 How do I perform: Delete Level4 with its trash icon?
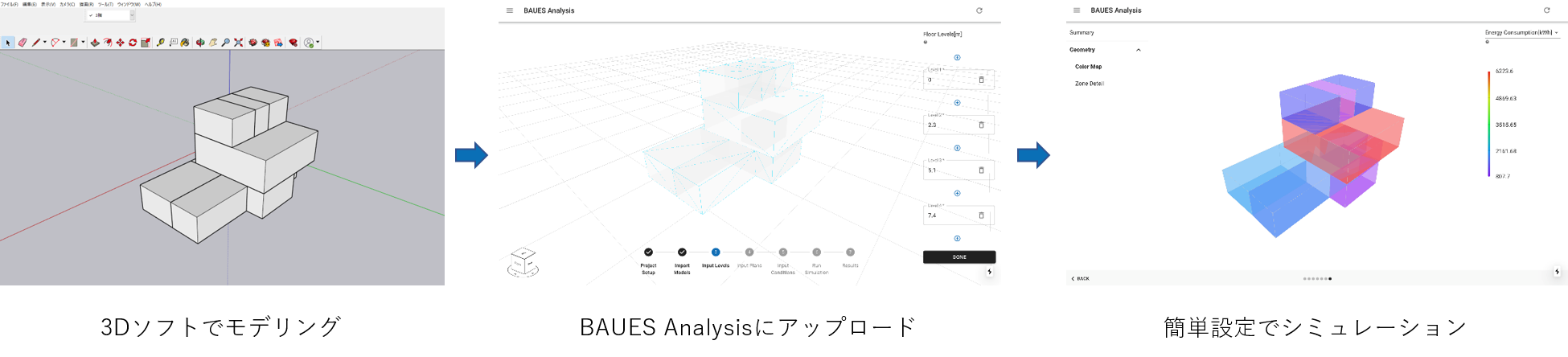981,215
